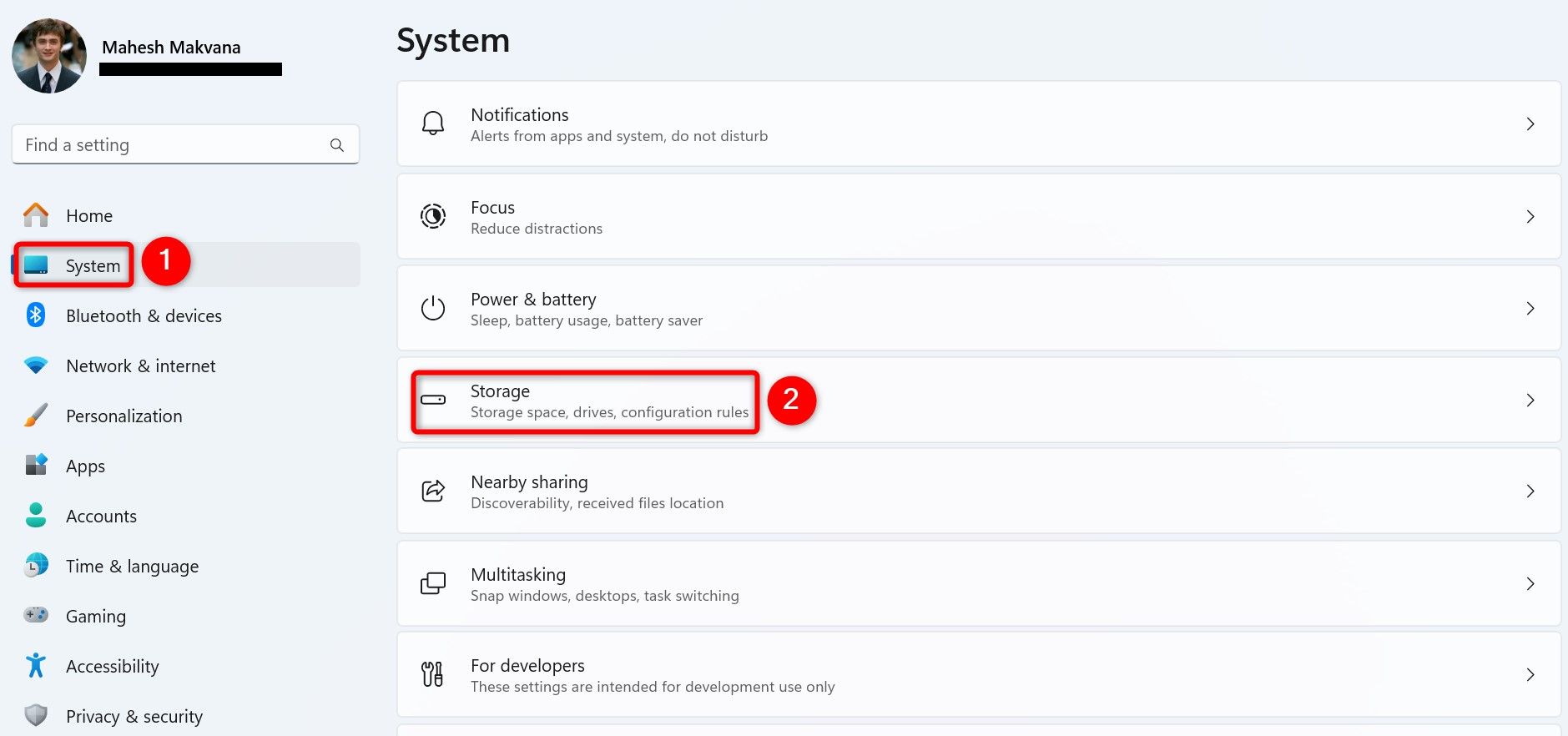Screen dimensions: 1568x736
Task: Click the Multitasking windows icon
Action: coord(433,583)
